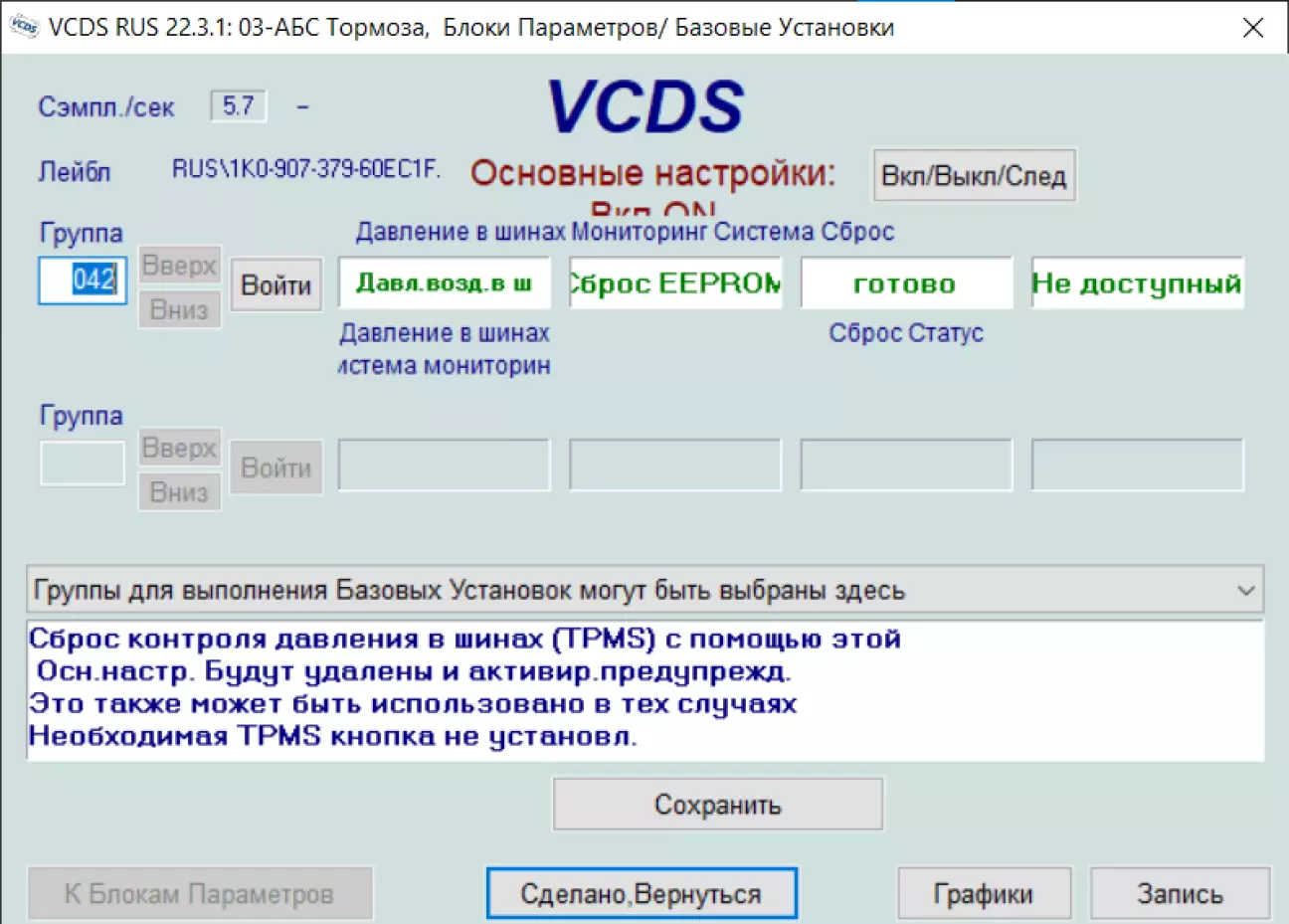The width and height of the screenshot is (1289, 924).
Task: Click Сделано, Вернуться to go back
Action: (641, 894)
